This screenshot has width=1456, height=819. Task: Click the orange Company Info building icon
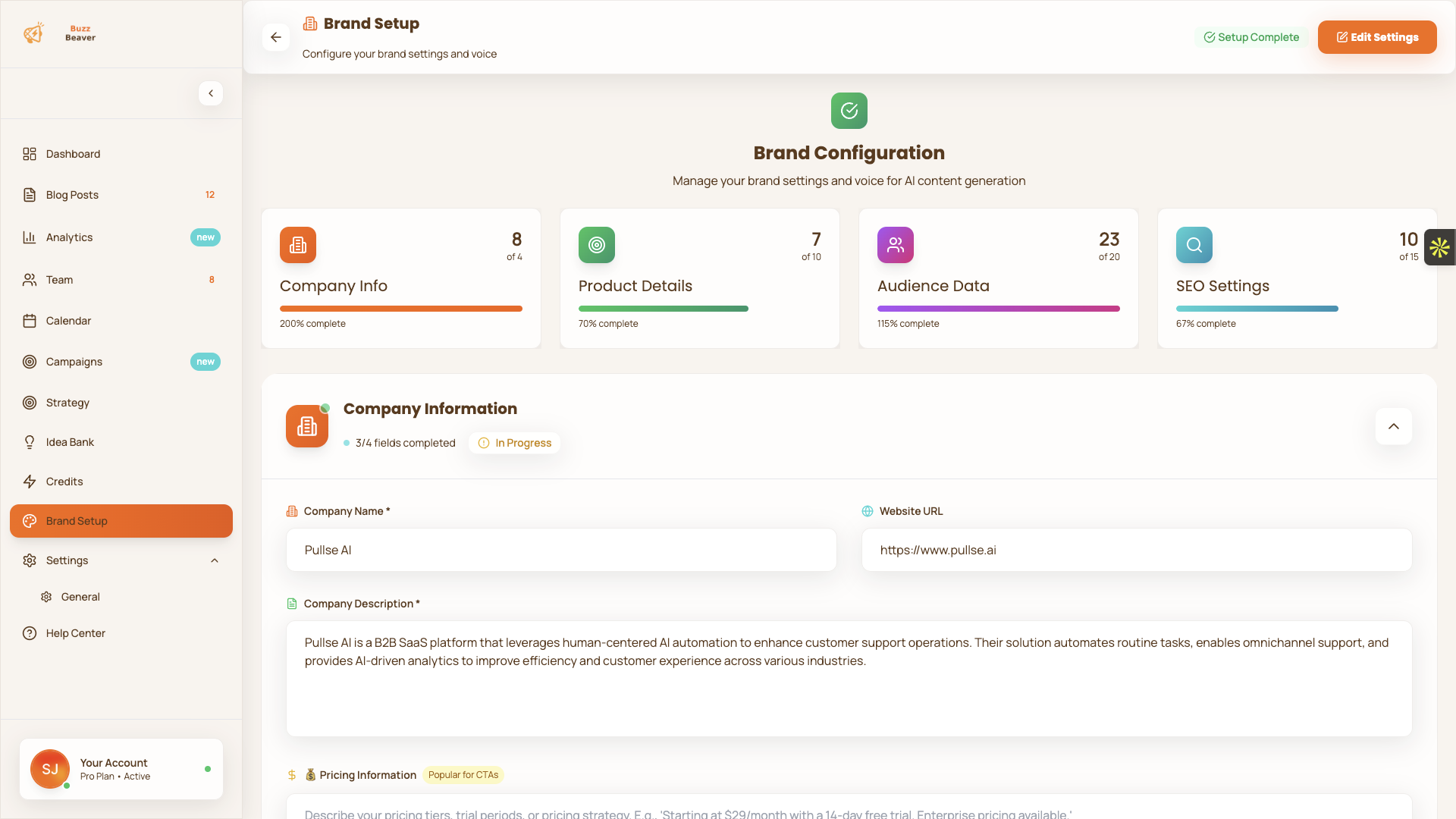pos(297,245)
